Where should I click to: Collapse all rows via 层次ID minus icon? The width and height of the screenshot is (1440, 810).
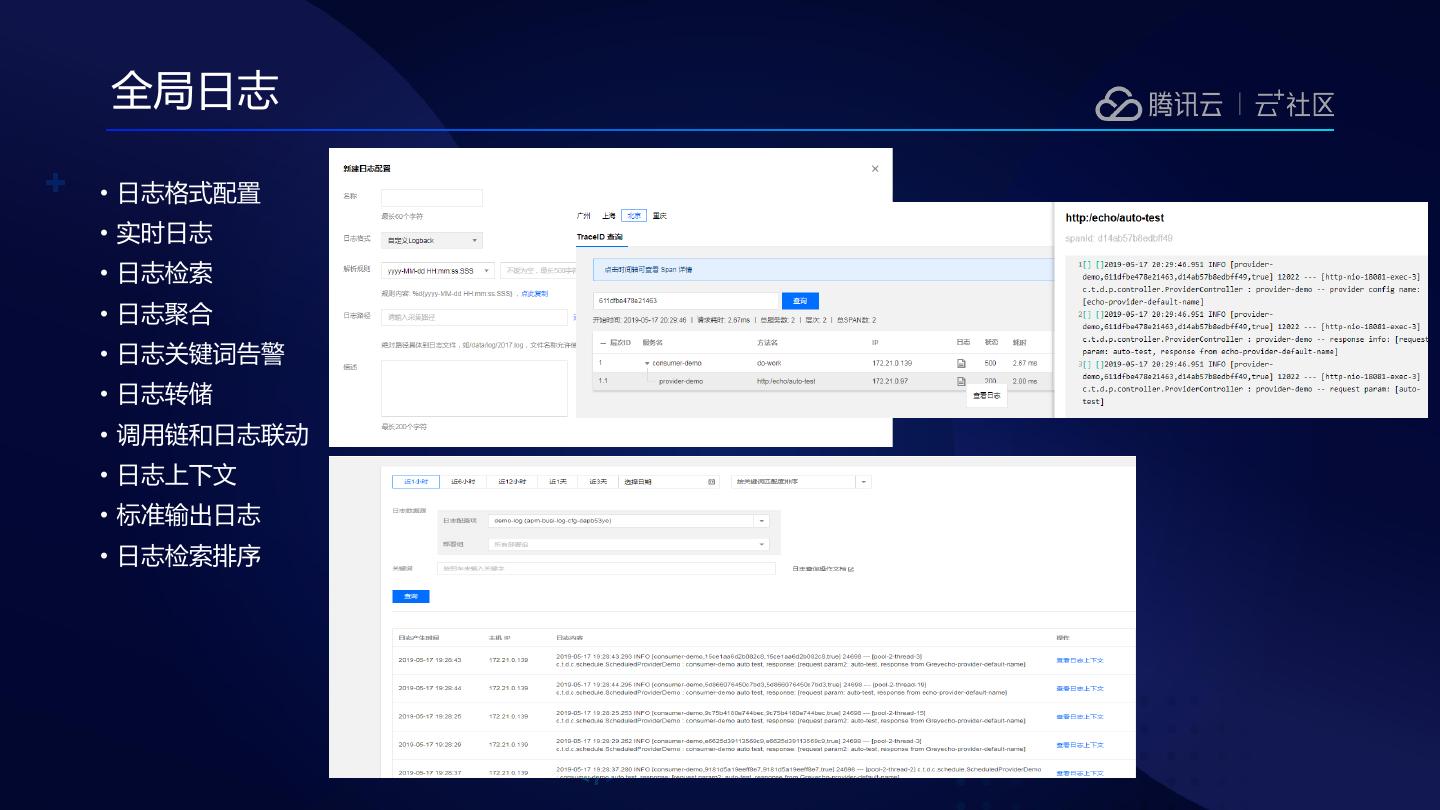coord(602,342)
